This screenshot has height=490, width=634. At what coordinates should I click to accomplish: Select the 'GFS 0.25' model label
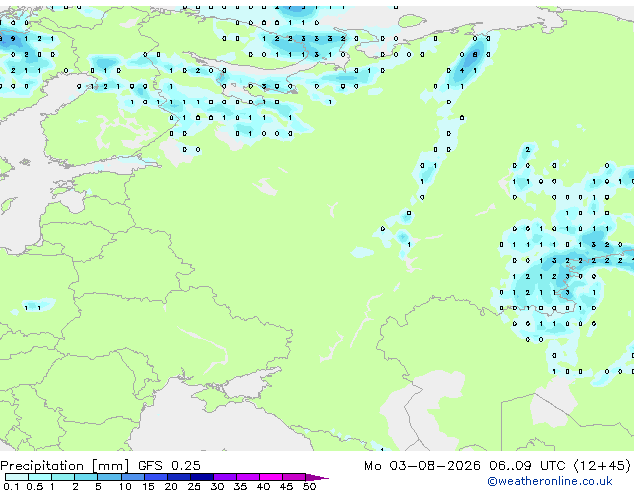pyautogui.click(x=169, y=466)
